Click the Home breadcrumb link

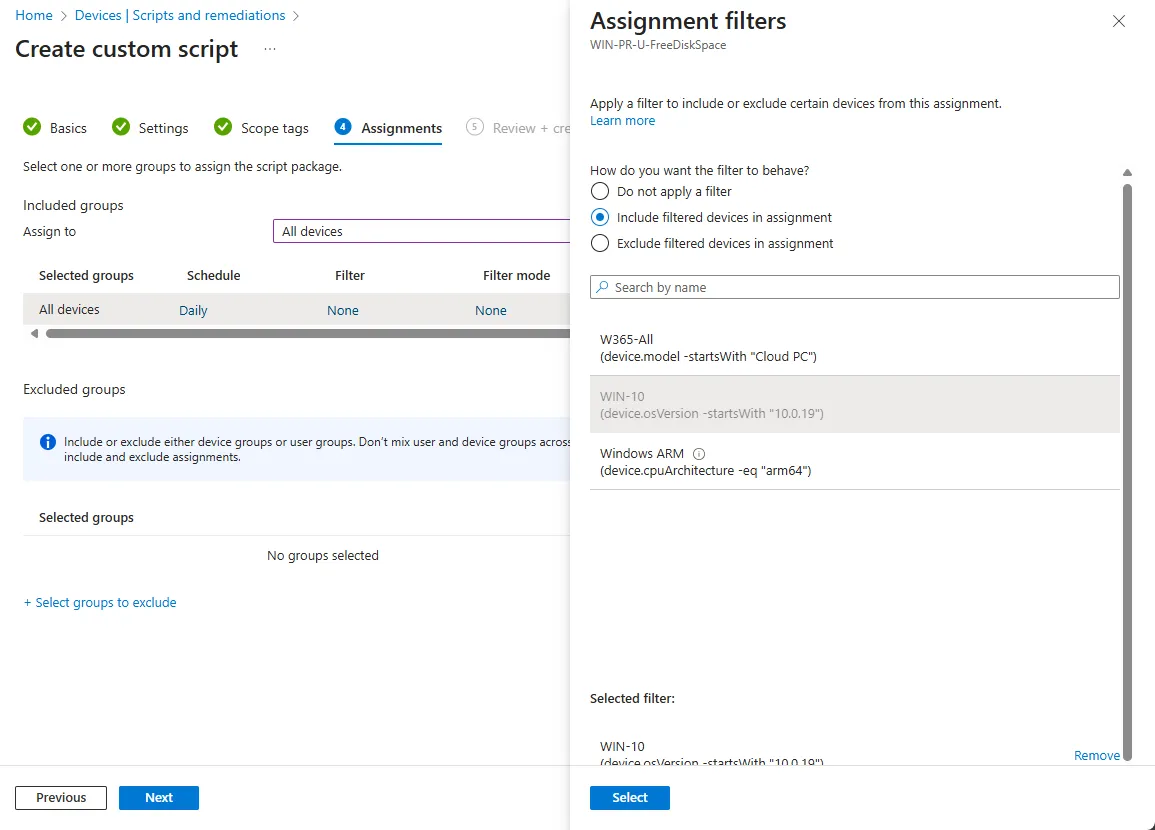[x=34, y=15]
